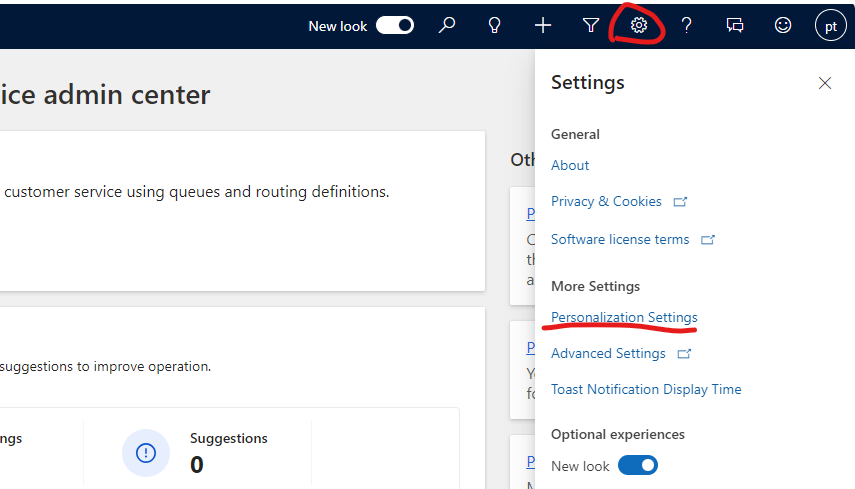Screen dimensions: 855x489
Task: Click the 'admin center' page title
Action: (105, 95)
